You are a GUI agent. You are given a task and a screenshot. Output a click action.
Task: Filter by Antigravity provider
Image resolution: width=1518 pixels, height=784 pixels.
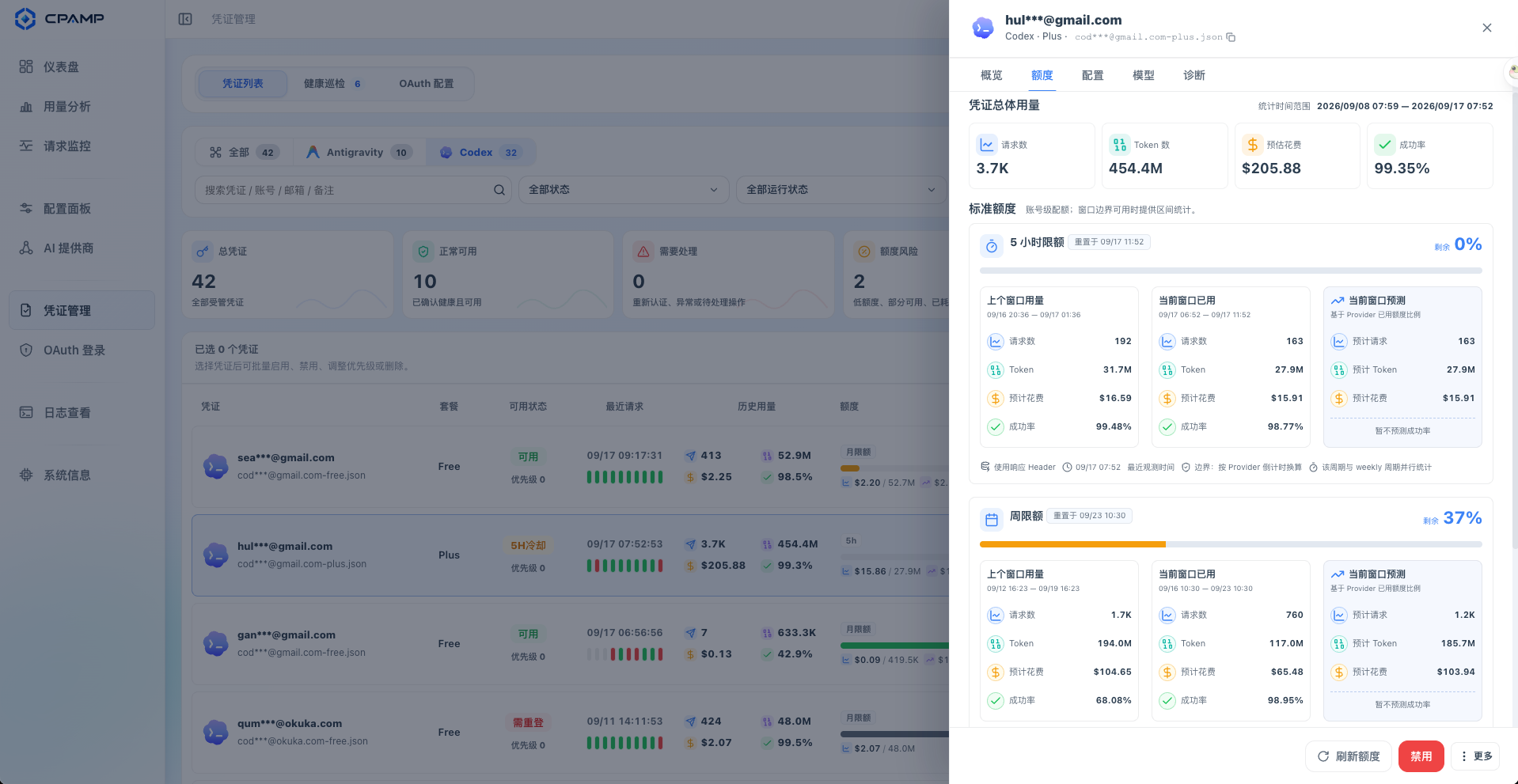[359, 153]
